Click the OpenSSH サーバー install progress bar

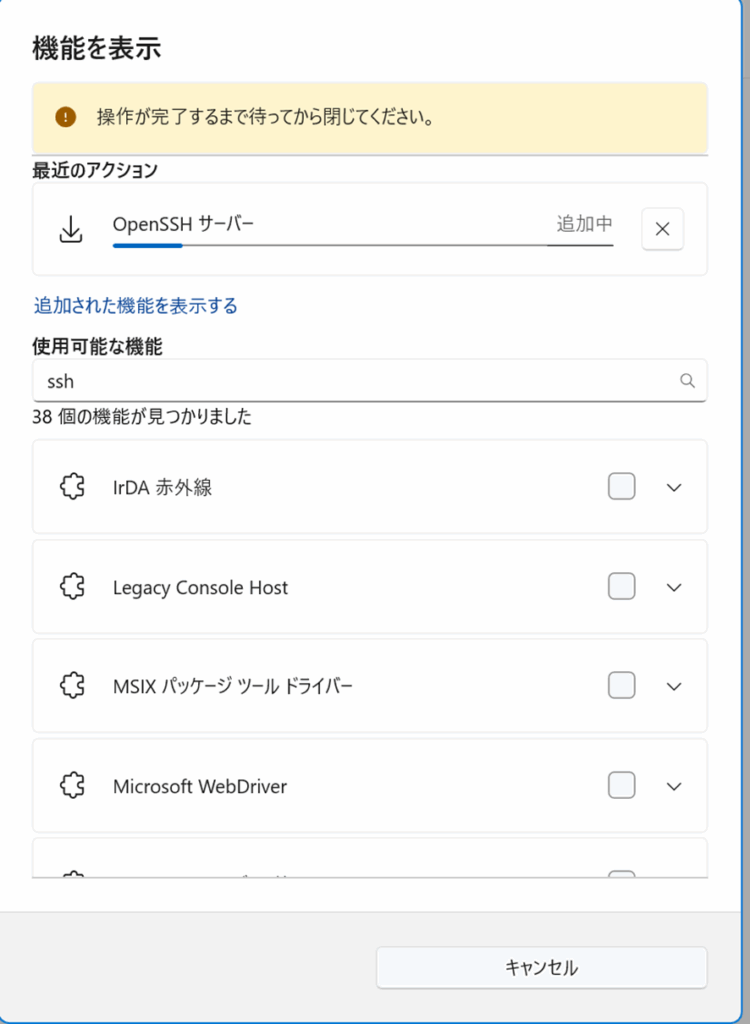click(x=362, y=245)
